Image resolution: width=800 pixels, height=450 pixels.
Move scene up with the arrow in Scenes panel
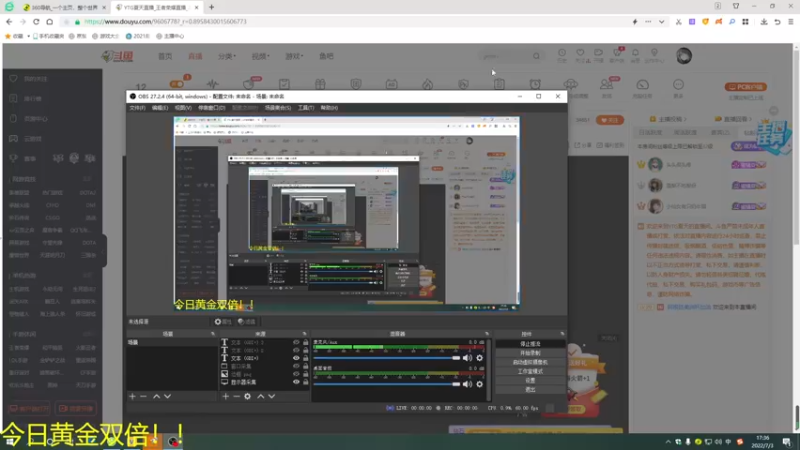157,396
